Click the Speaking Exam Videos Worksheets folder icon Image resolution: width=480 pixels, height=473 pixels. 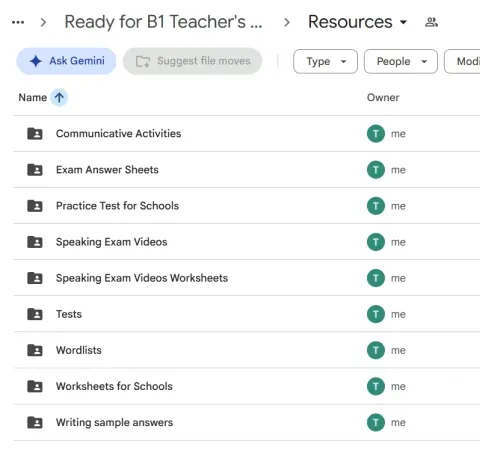coord(35,278)
